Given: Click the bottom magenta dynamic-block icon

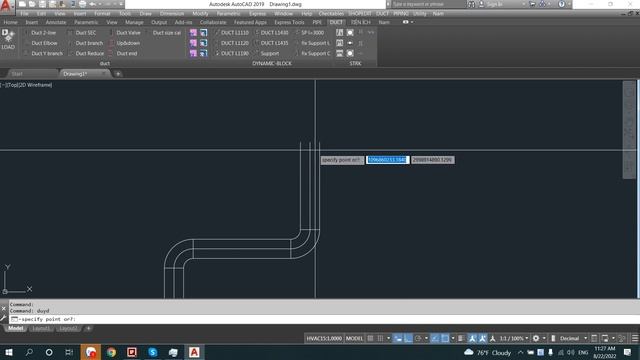Looking at the screenshot, I should point(193,53).
